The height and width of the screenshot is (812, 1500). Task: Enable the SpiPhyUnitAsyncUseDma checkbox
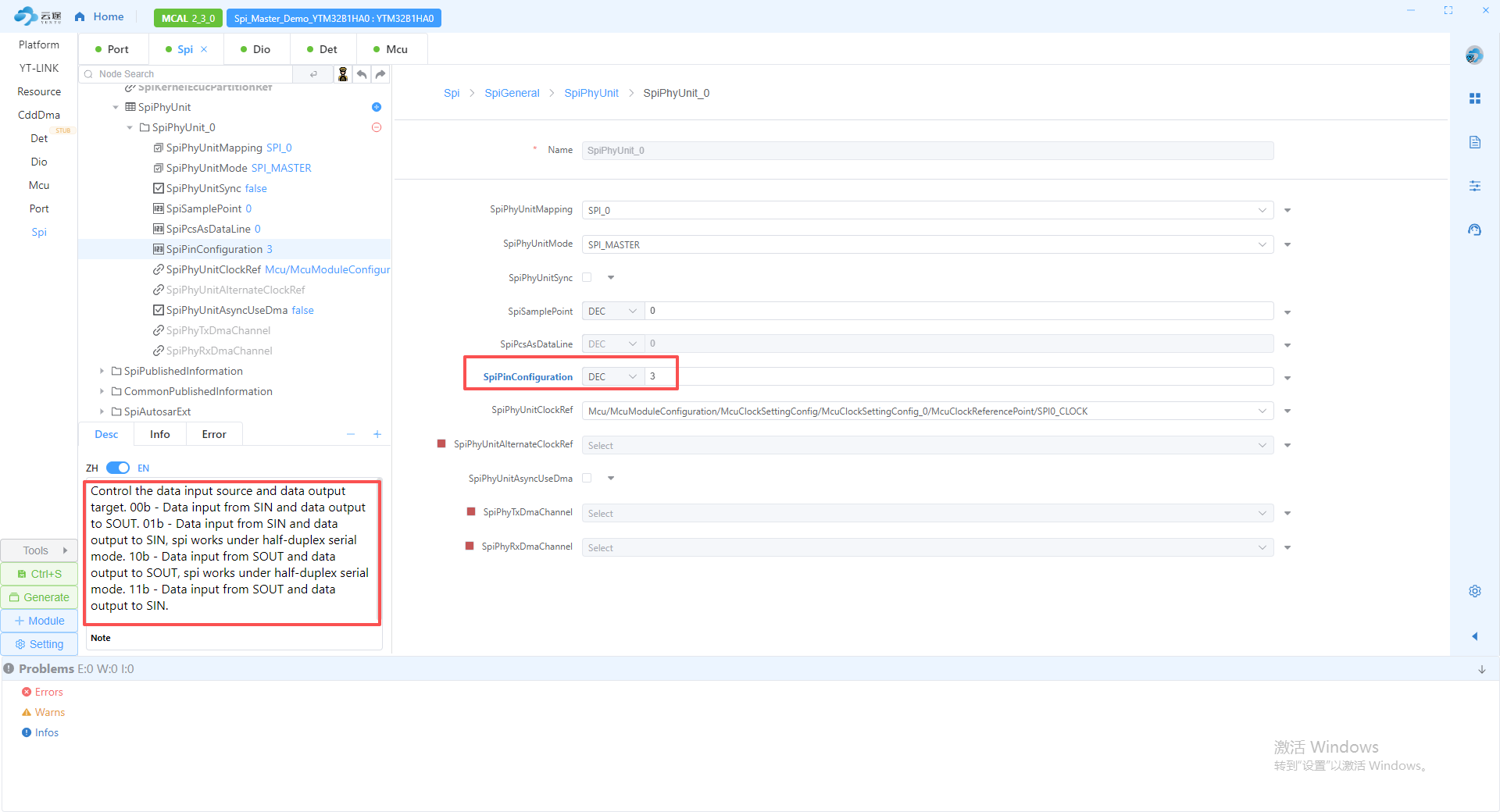click(587, 478)
